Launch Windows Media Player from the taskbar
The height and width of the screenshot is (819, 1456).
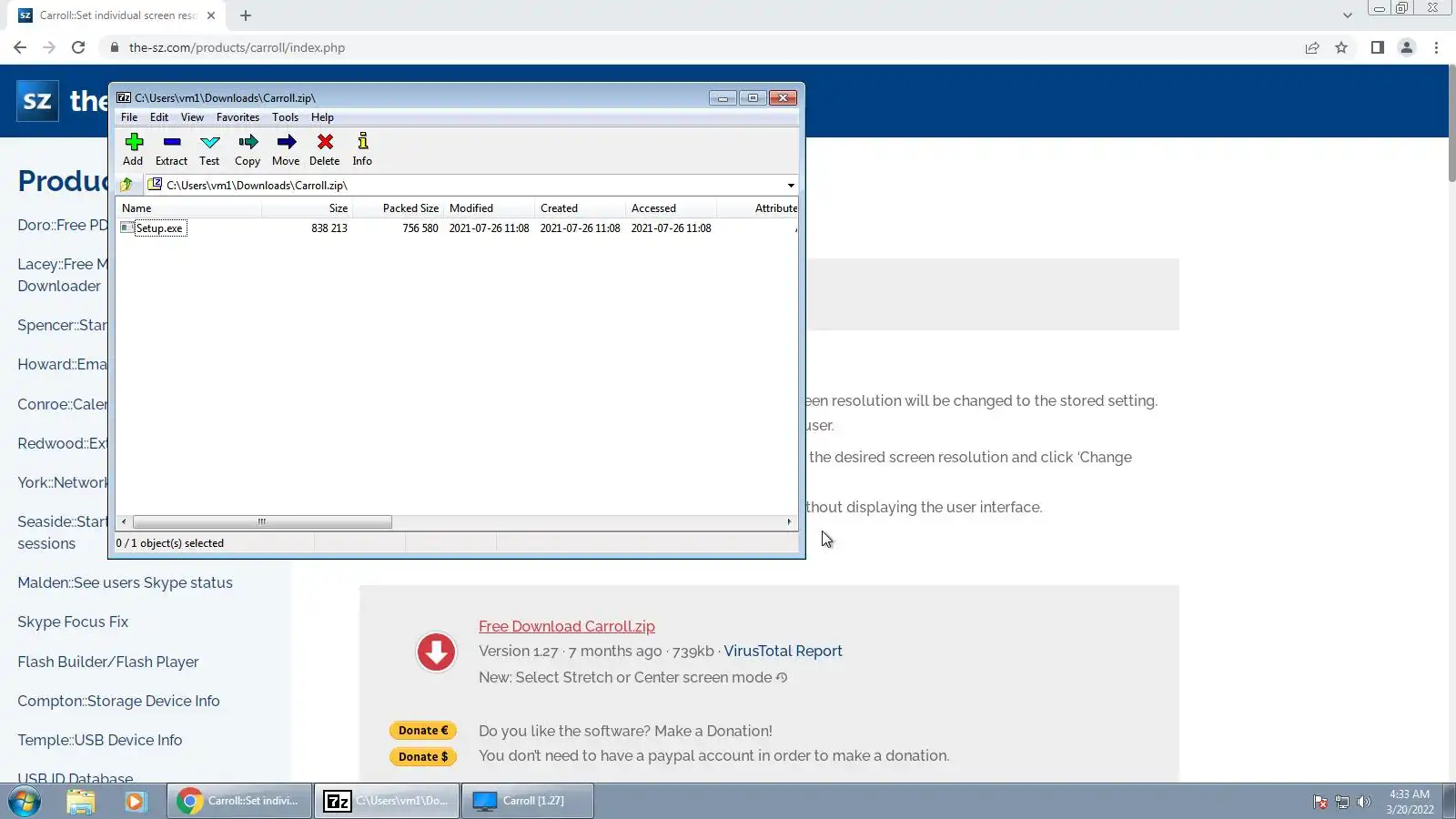click(136, 801)
